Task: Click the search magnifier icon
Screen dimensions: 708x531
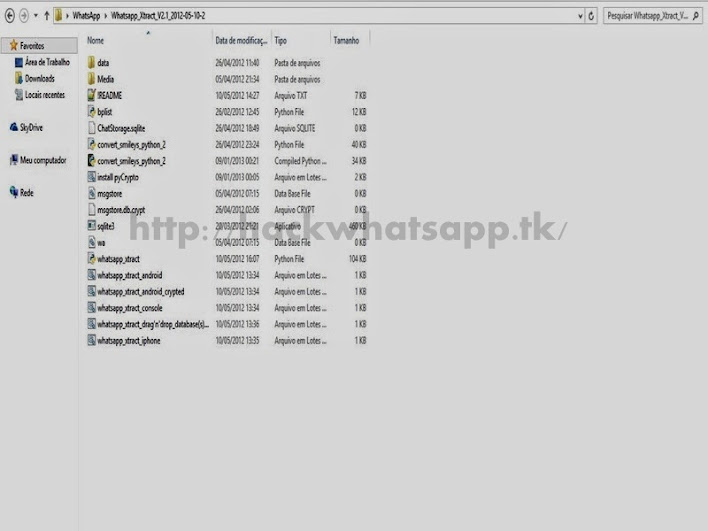Action: [696, 16]
